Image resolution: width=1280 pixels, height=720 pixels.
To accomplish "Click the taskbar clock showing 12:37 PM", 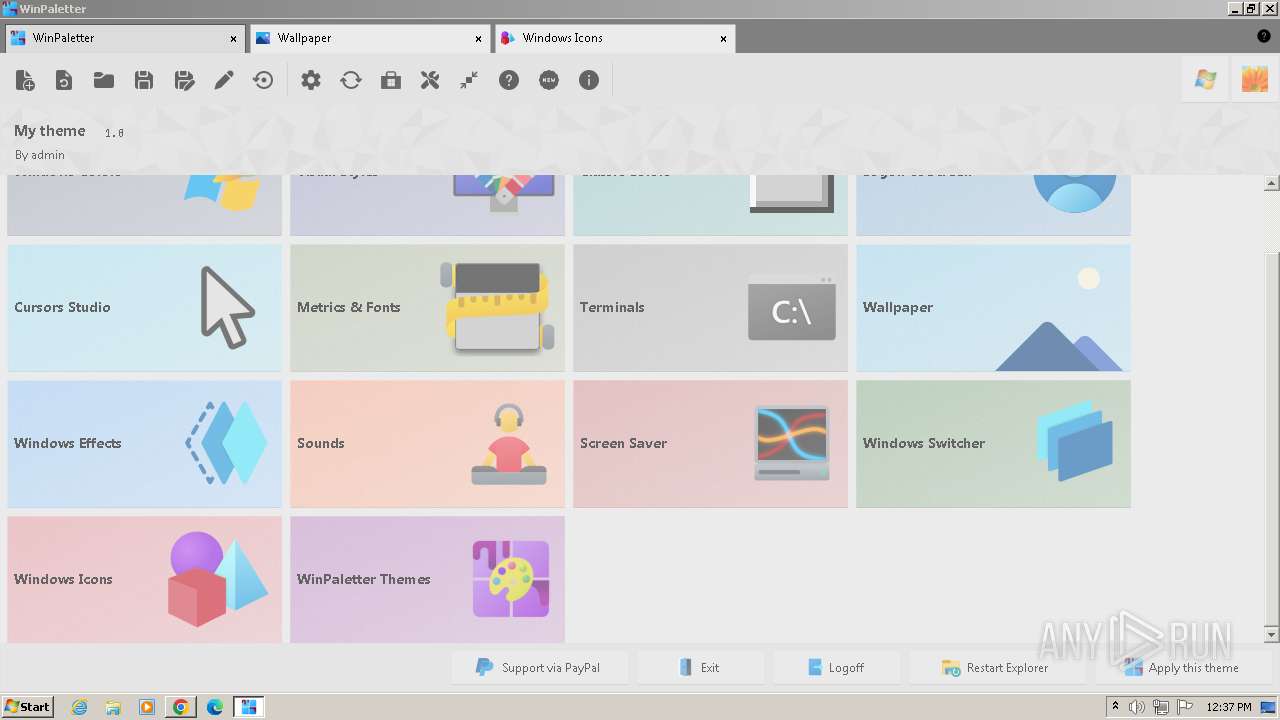I will pyautogui.click(x=1230, y=707).
